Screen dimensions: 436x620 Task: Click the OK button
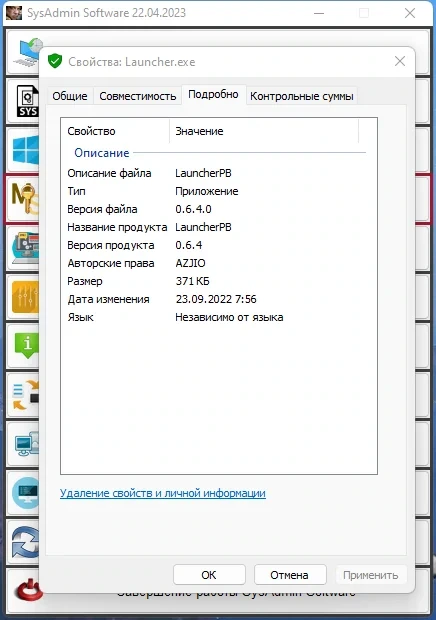tap(209, 575)
